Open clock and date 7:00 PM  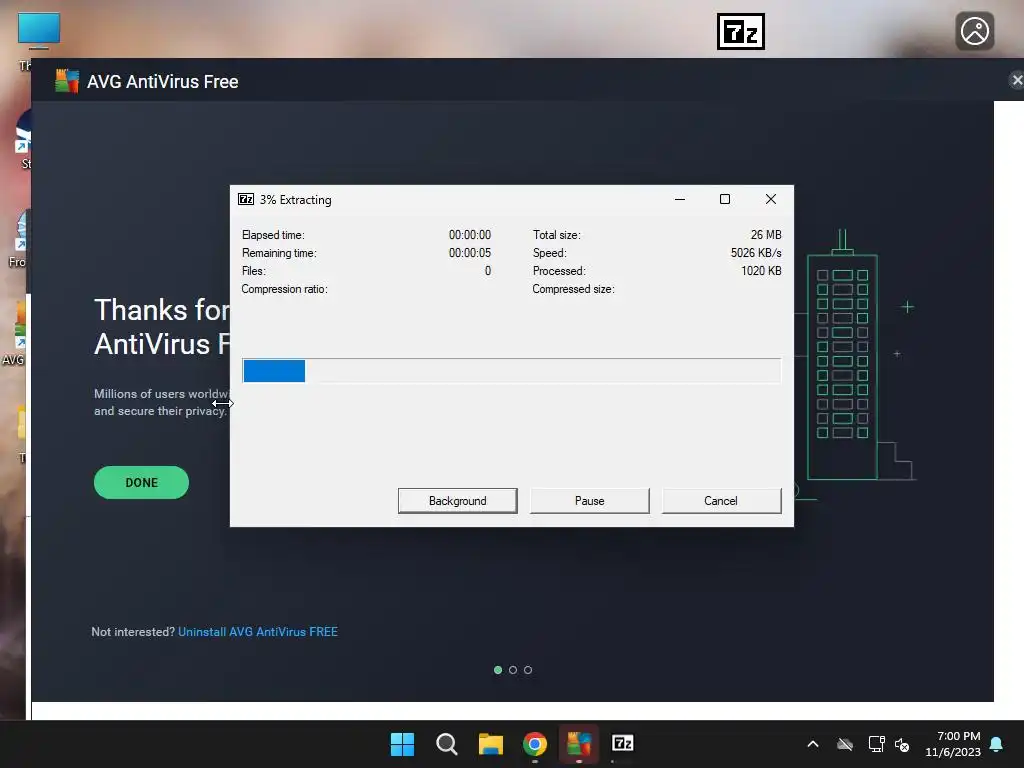953,744
